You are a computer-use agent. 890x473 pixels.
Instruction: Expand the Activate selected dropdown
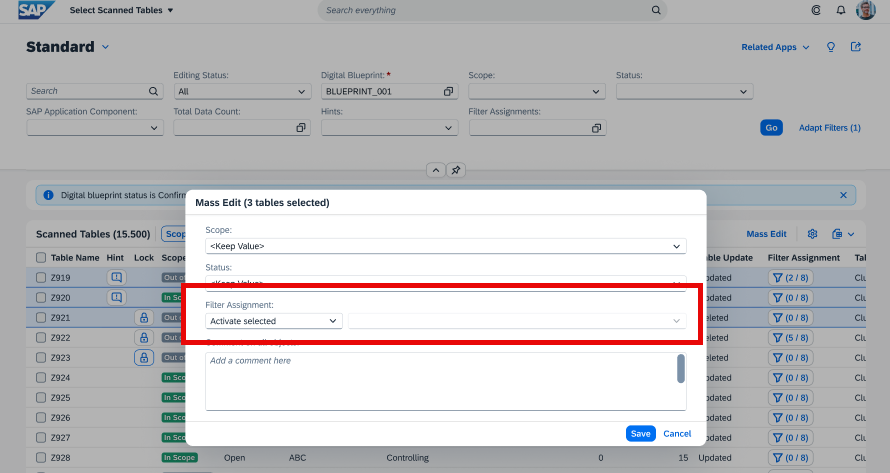point(274,321)
